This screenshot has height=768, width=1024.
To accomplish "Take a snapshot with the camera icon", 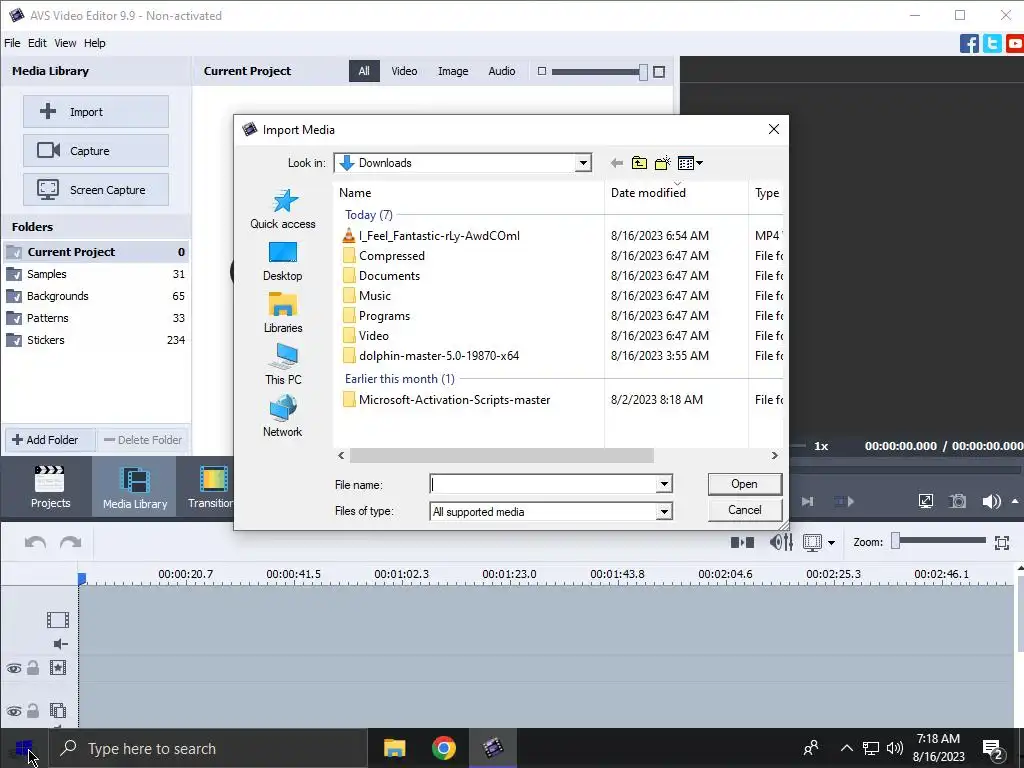I will click(x=958, y=501).
